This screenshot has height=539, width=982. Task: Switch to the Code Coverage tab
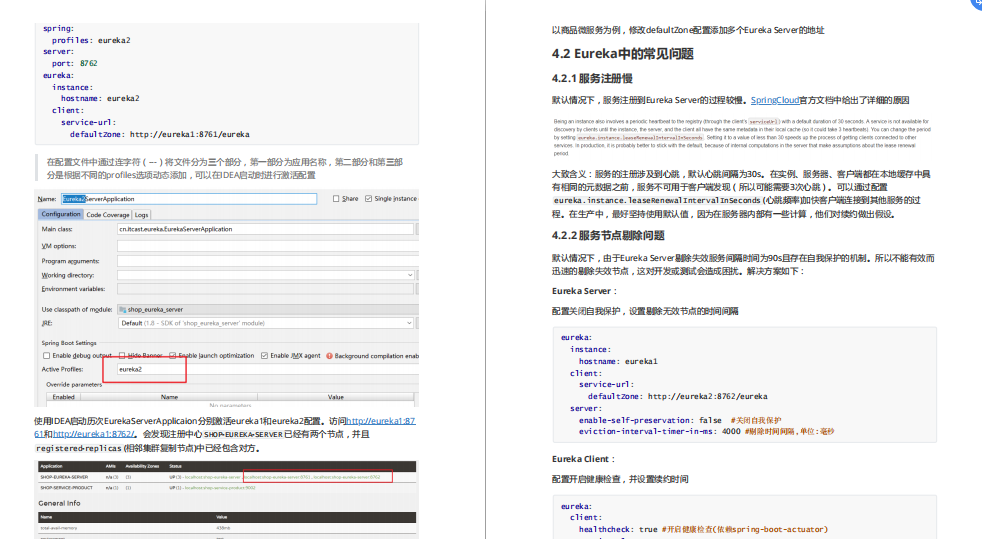(108, 215)
